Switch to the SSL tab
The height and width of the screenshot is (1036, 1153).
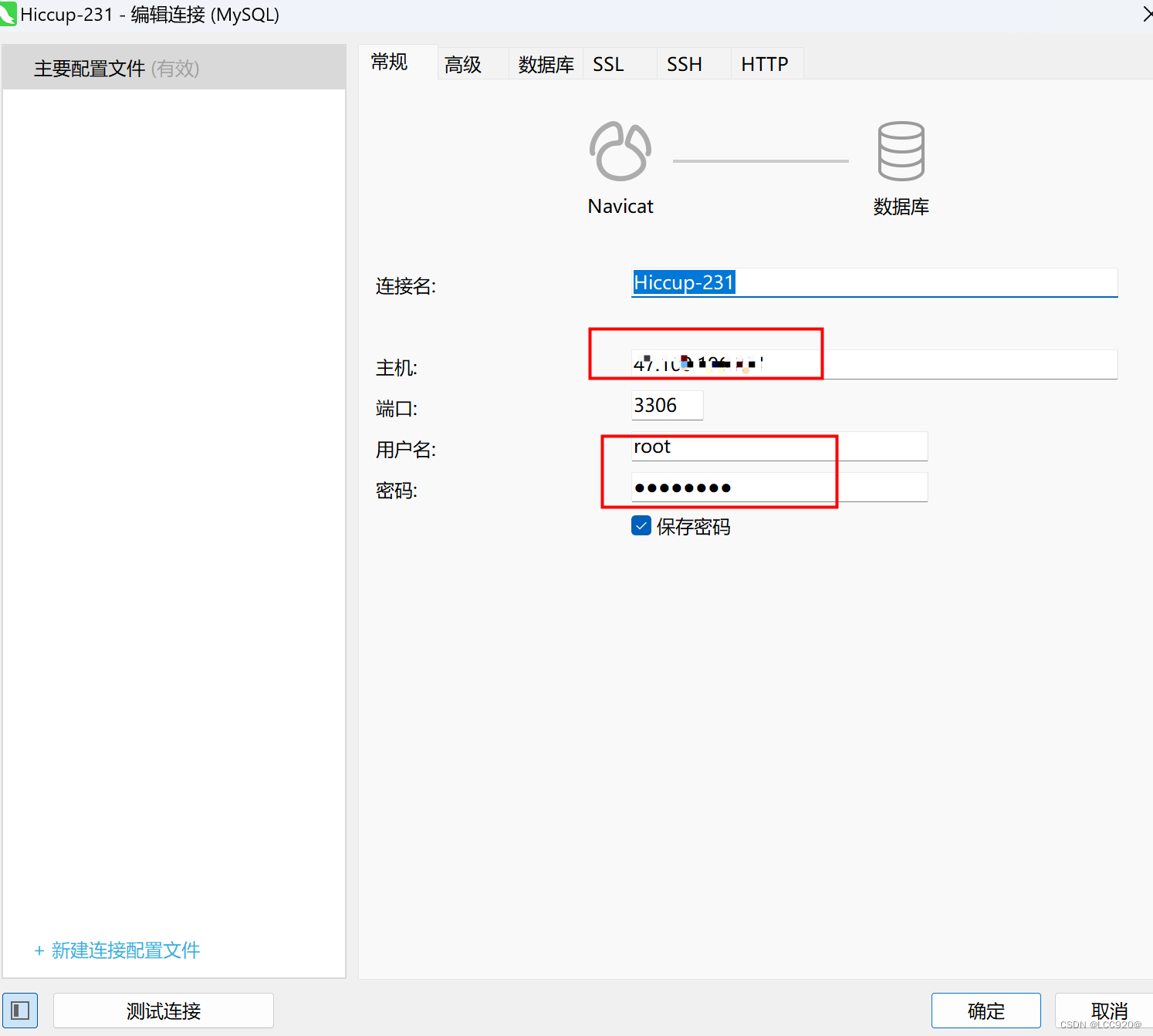tap(608, 64)
